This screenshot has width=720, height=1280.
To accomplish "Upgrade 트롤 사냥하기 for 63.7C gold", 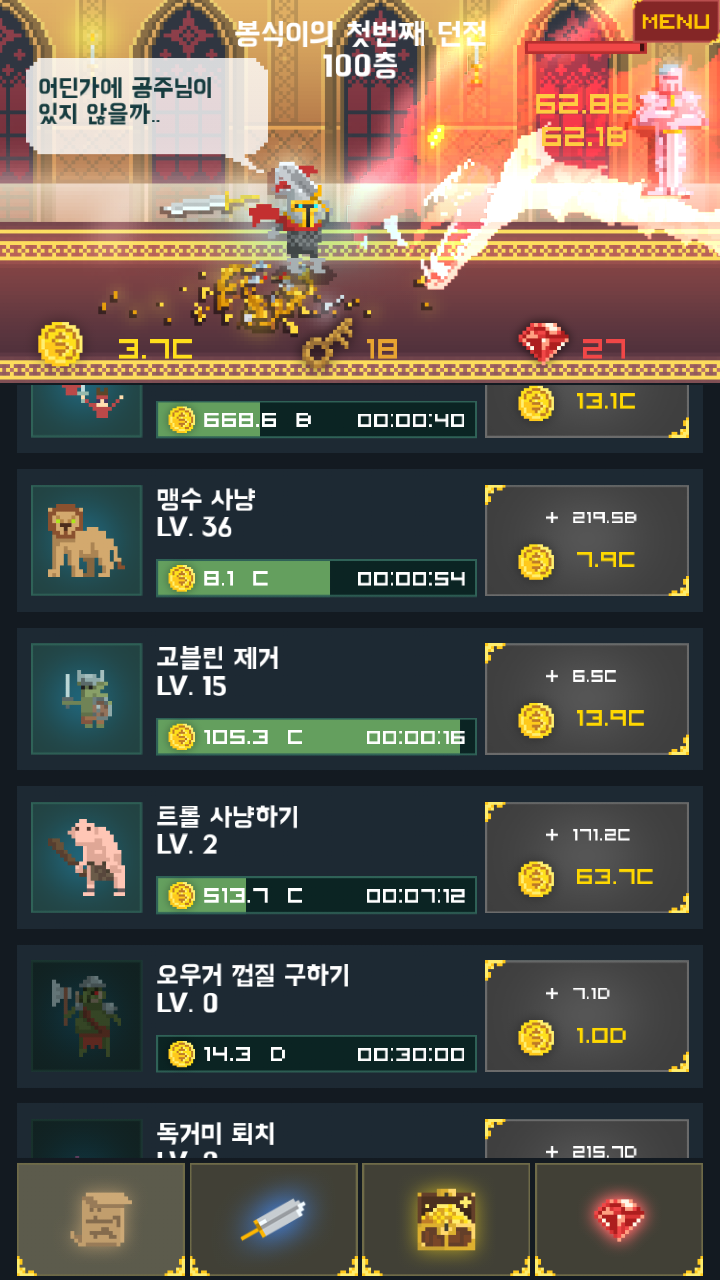I will coord(587,857).
